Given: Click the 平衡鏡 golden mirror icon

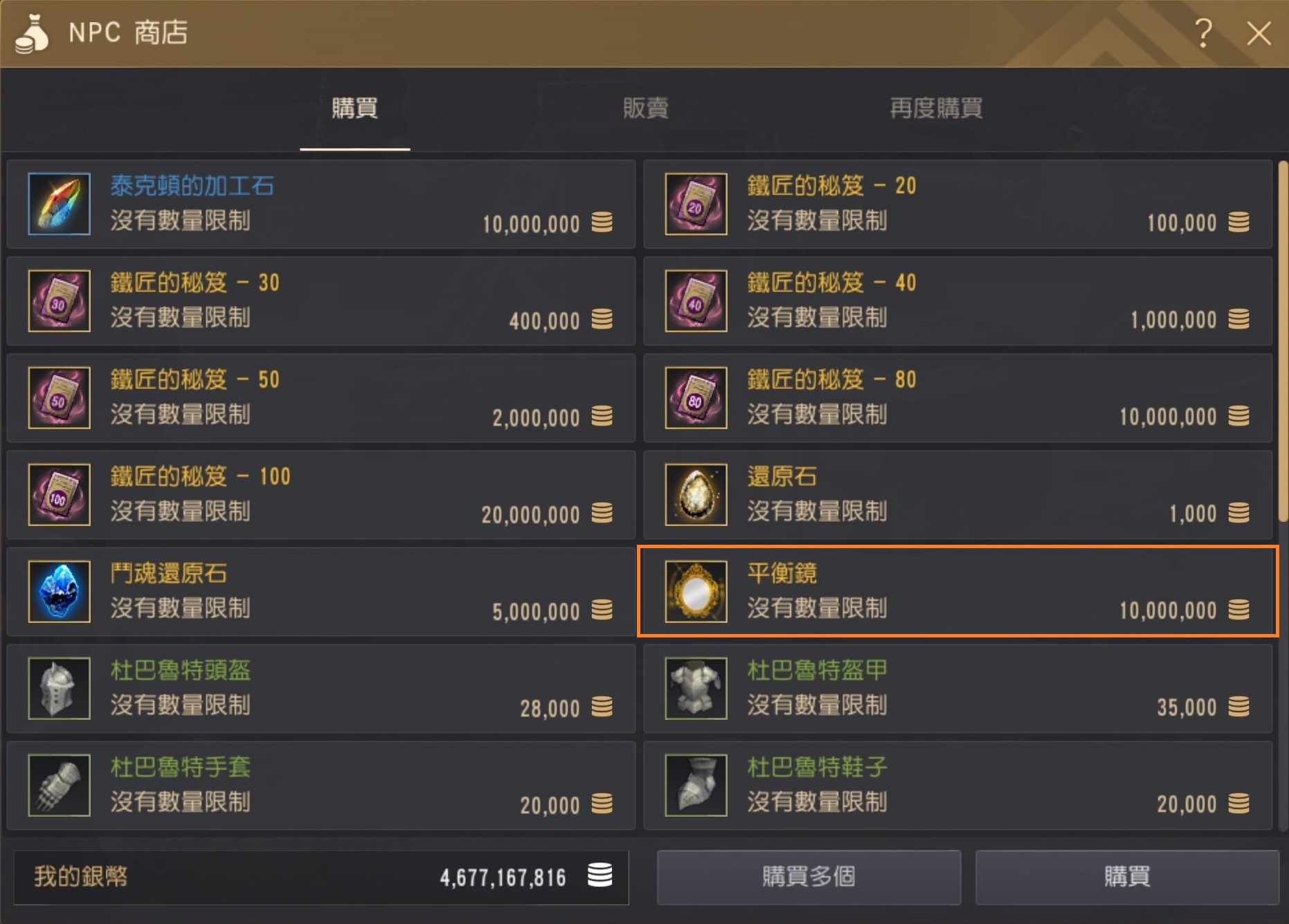Looking at the screenshot, I should (x=696, y=592).
